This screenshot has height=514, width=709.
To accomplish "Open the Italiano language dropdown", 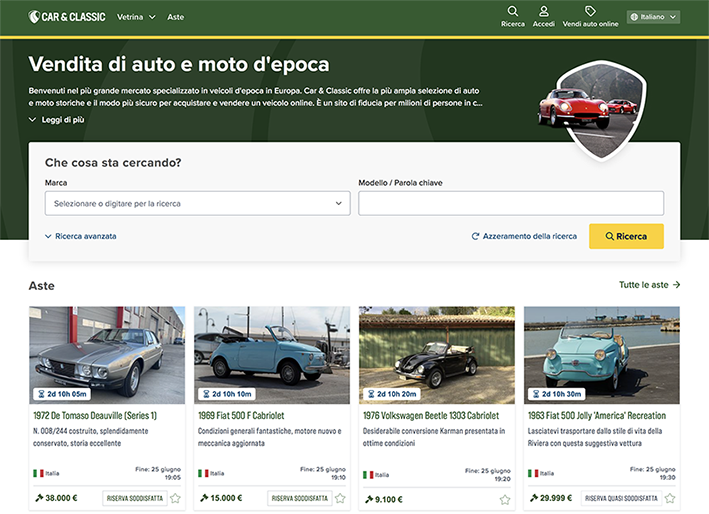I will pyautogui.click(x=653, y=17).
